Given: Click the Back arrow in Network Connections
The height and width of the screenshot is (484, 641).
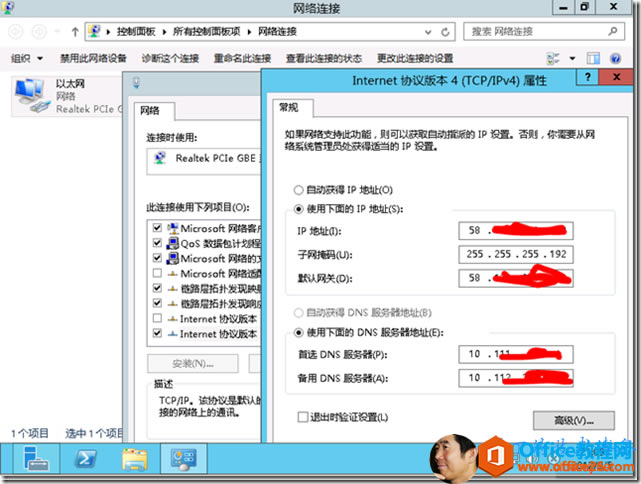Looking at the screenshot, I should tap(16, 31).
